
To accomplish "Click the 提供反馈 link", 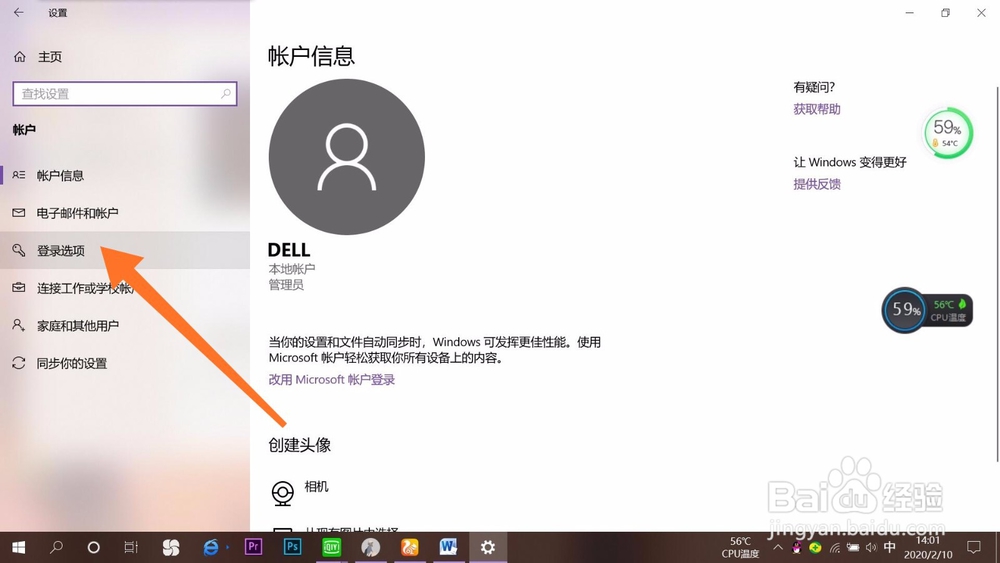I will 816,184.
